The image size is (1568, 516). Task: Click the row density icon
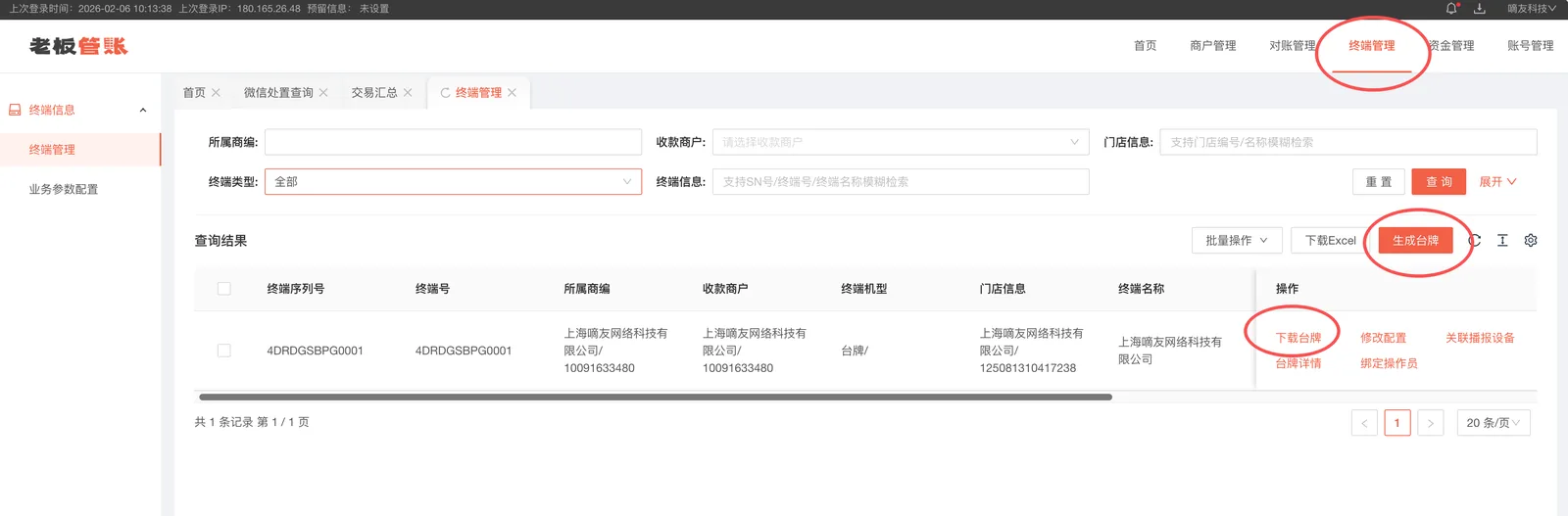1502,240
